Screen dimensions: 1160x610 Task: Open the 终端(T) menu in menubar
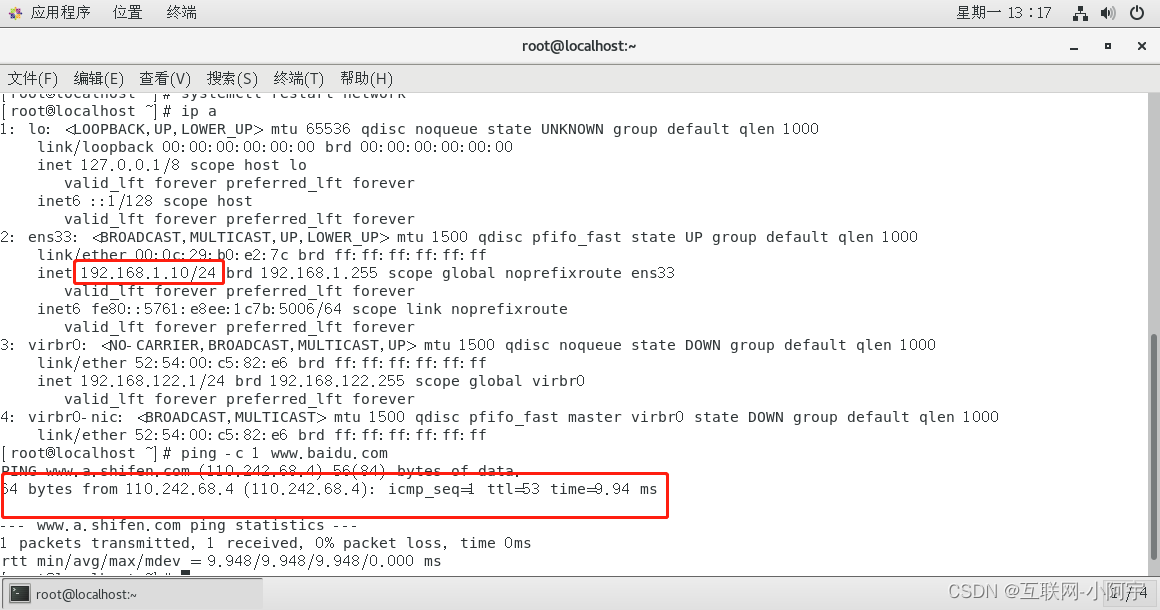[298, 78]
